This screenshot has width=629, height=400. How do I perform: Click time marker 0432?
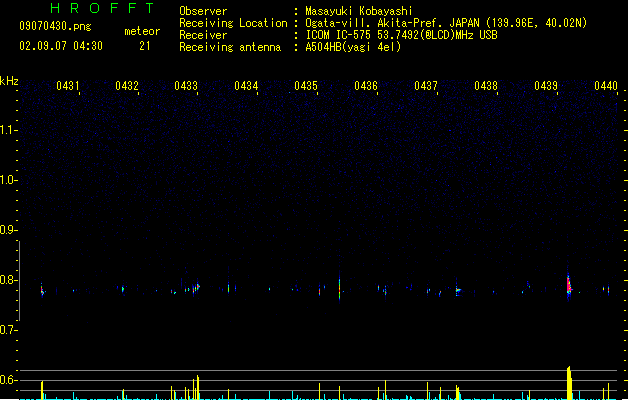pos(127,86)
